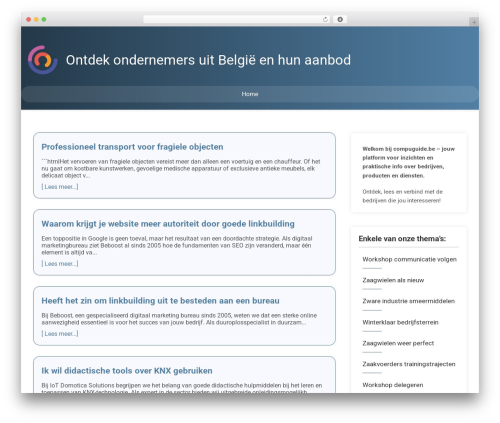Open the Home menu item

pyautogui.click(x=250, y=94)
